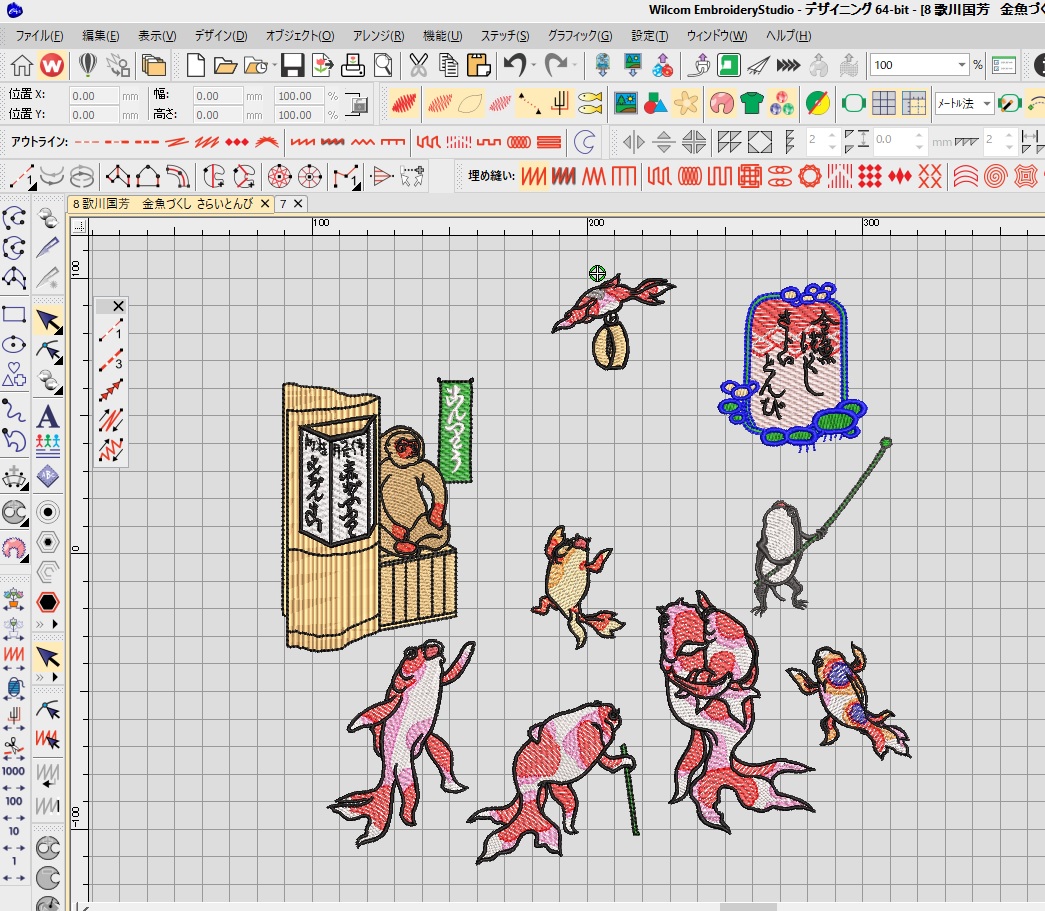Open the ステッチ(S) menu
The image size is (1045, 911).
point(505,36)
